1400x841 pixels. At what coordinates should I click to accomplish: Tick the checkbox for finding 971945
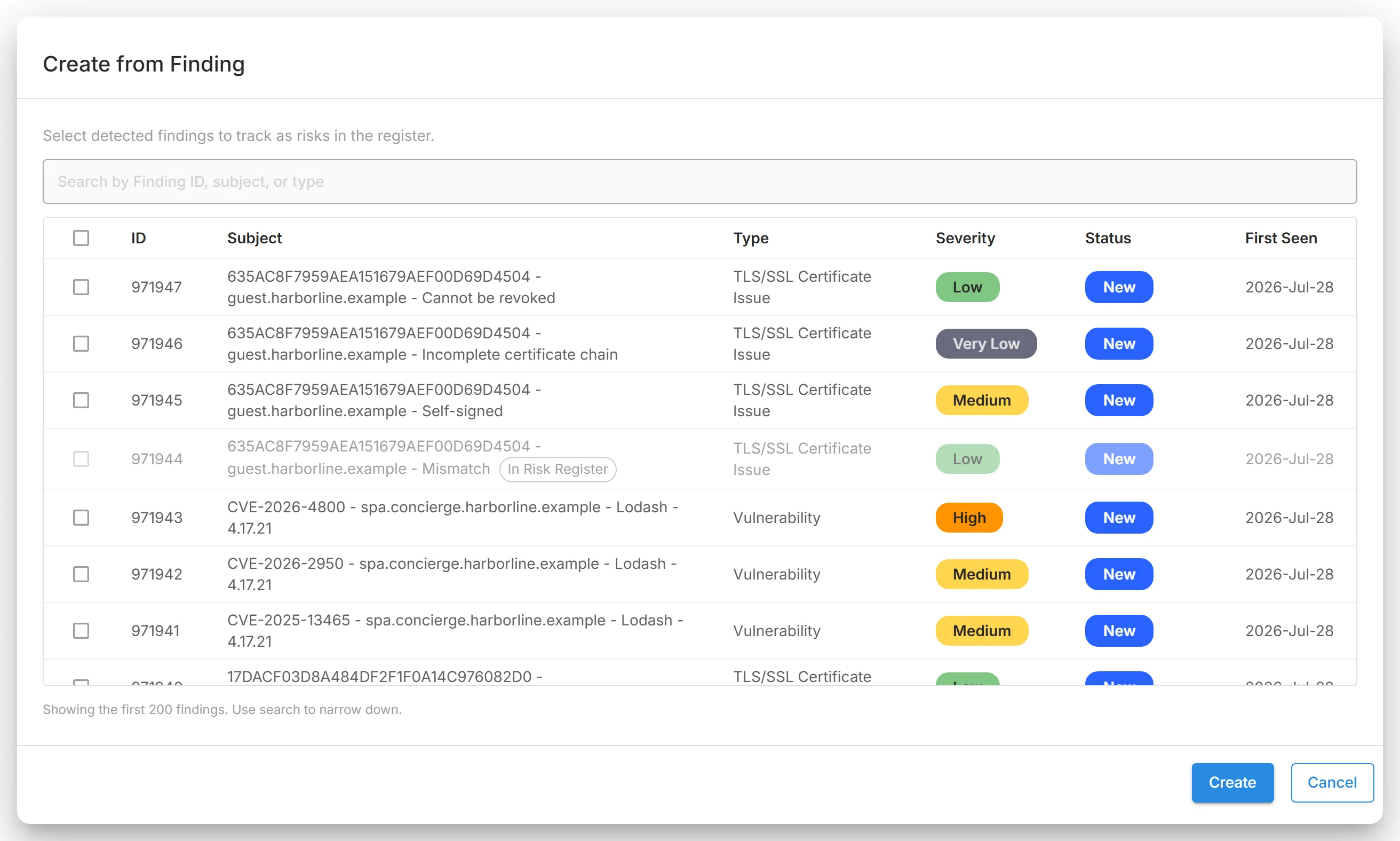[x=81, y=400]
